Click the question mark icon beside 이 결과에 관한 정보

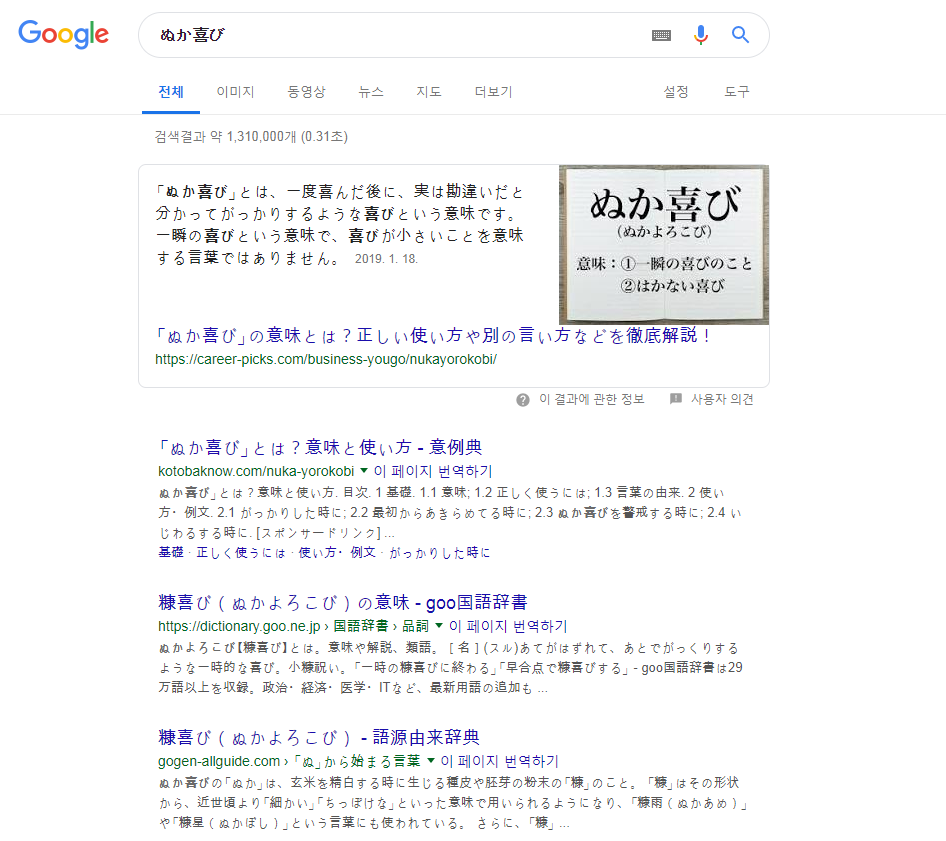coord(522,399)
